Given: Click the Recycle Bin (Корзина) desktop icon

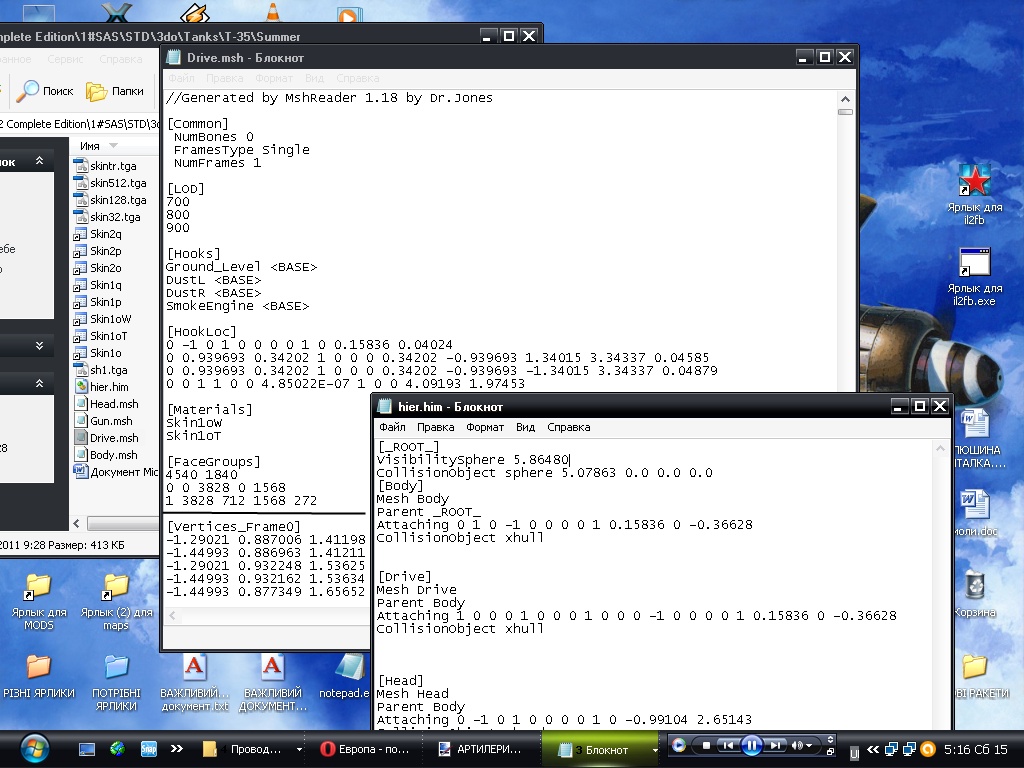Looking at the screenshot, I should tap(975, 585).
